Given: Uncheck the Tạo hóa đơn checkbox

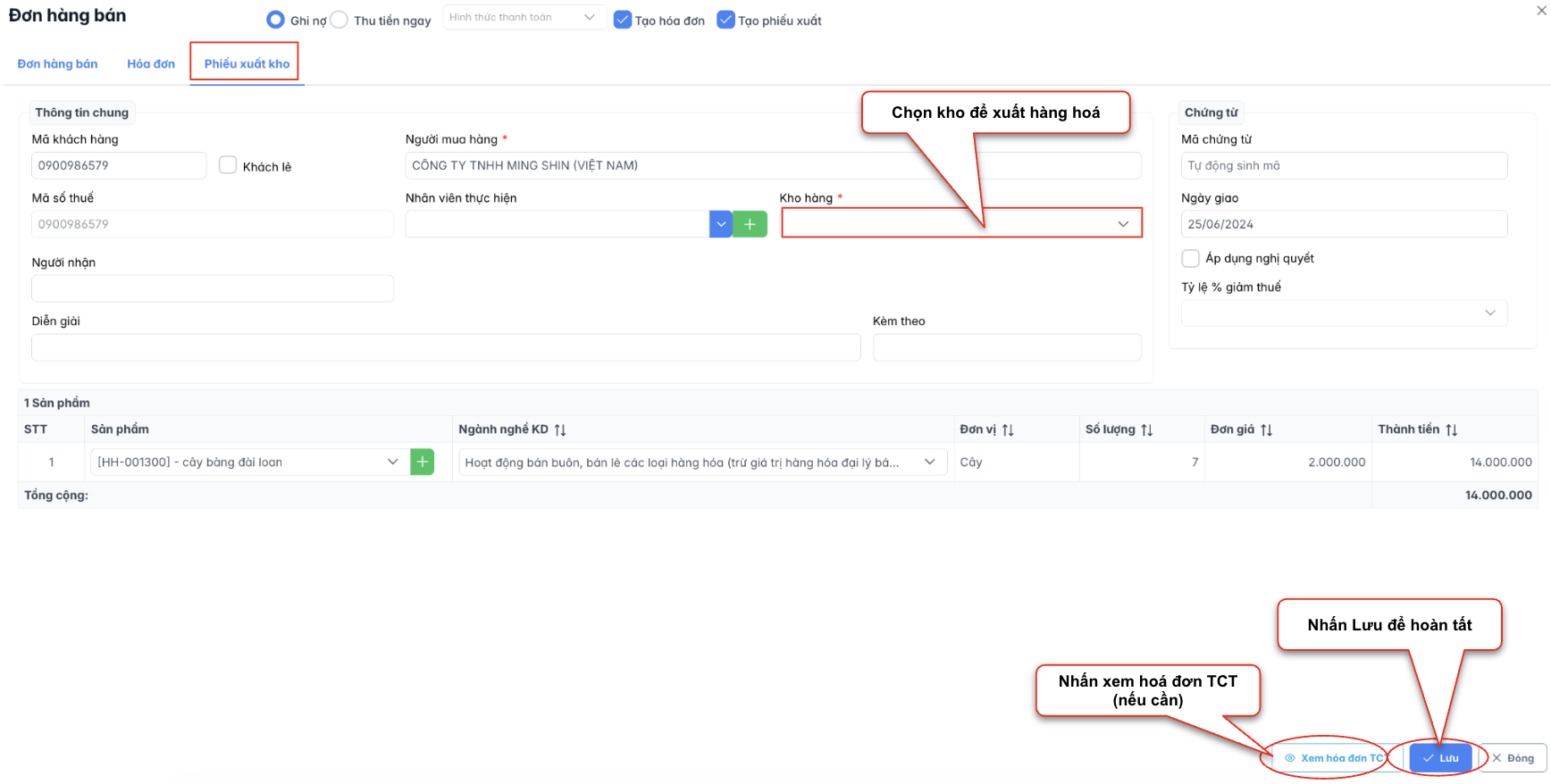Looking at the screenshot, I should click(x=623, y=20).
